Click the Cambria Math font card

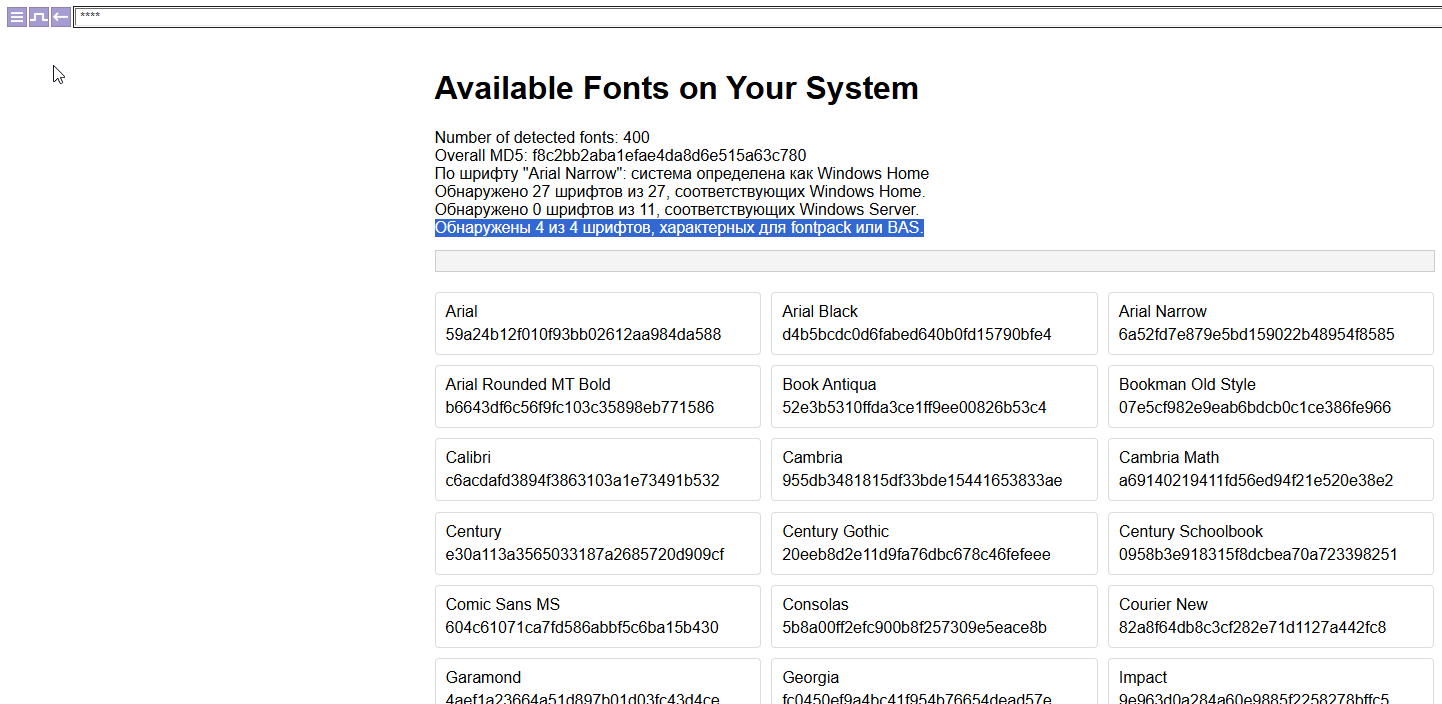coord(1270,469)
